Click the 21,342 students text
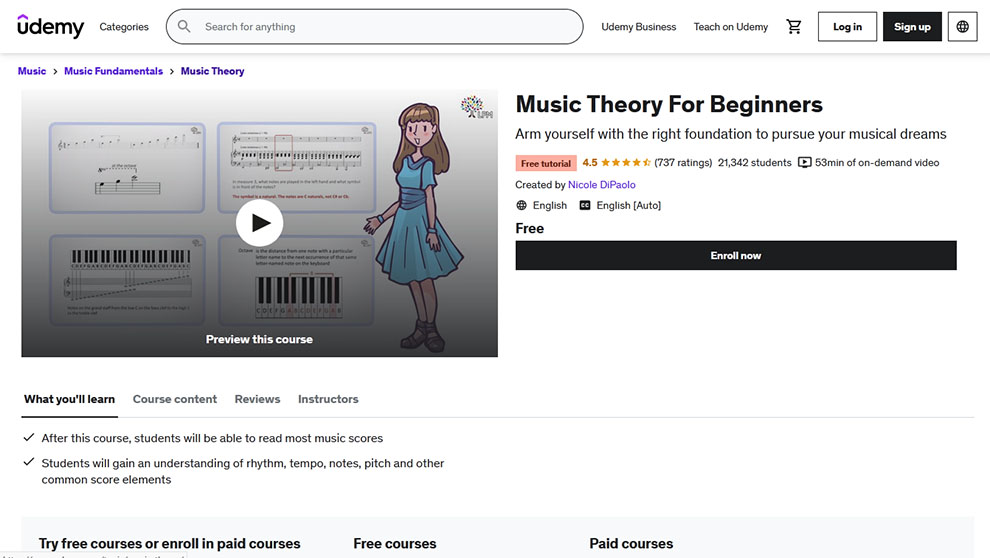The image size is (990, 558). pyautogui.click(x=754, y=163)
